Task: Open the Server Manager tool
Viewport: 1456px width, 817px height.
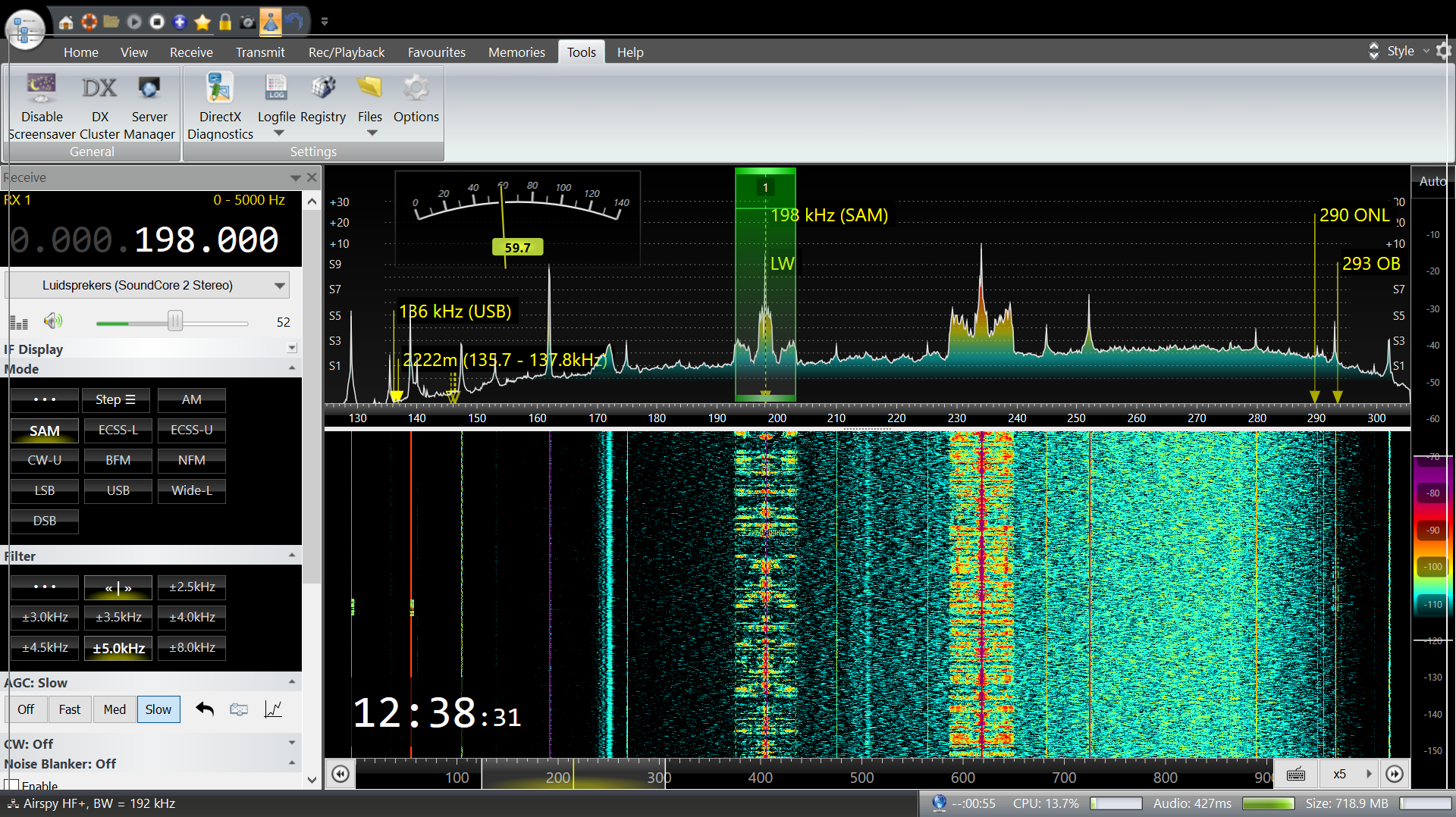Action: 149,89
